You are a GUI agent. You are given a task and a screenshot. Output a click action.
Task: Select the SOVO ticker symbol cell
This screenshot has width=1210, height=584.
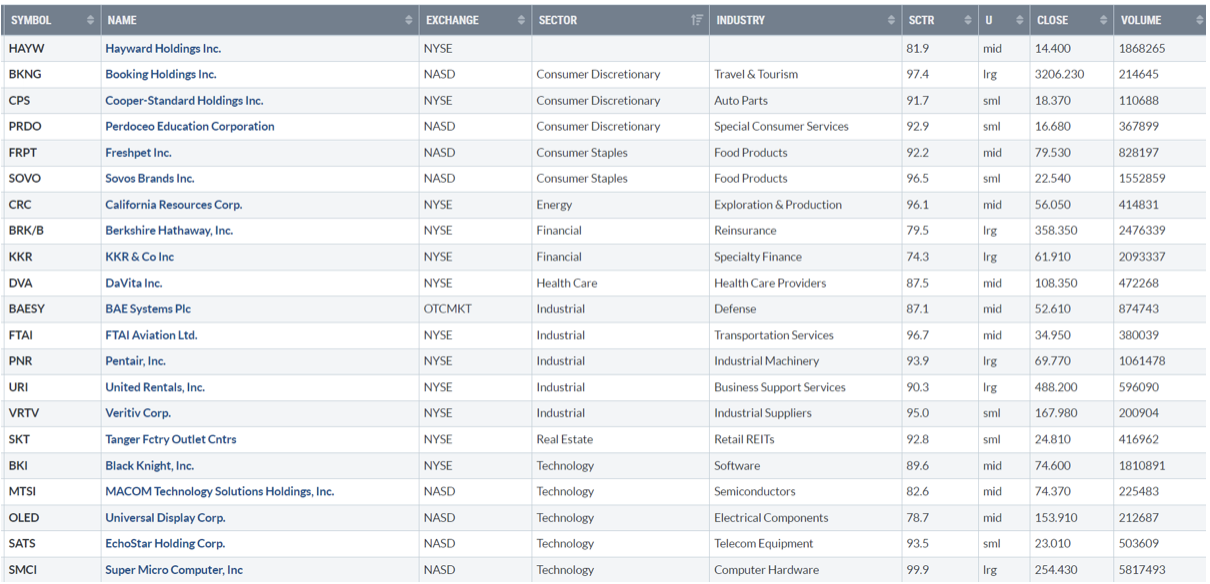click(25, 179)
